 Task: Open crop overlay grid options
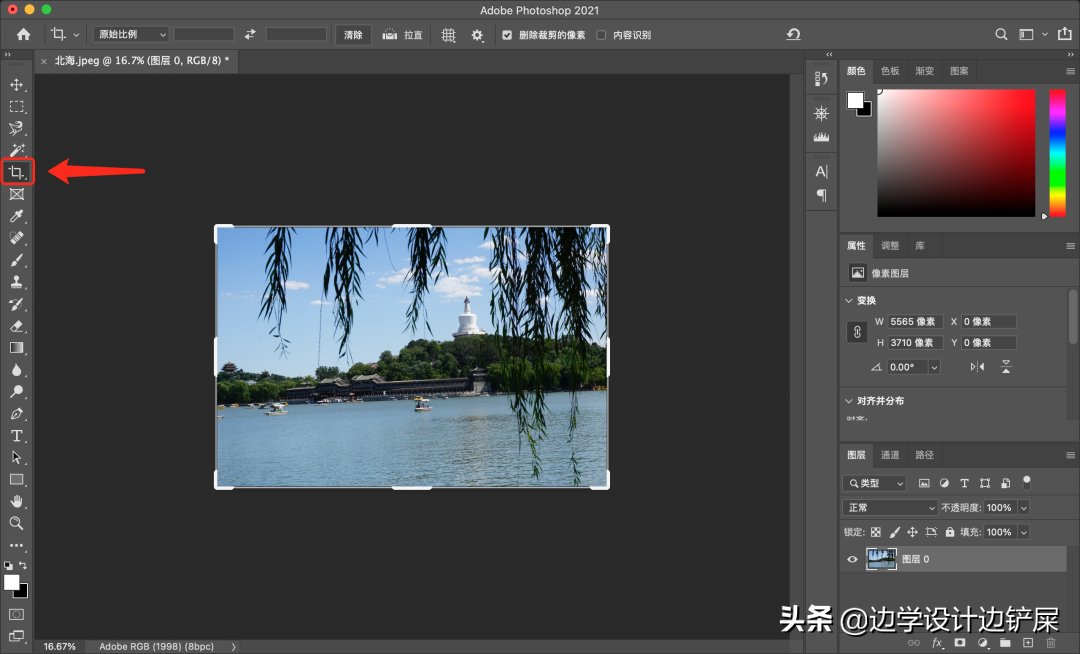448,35
